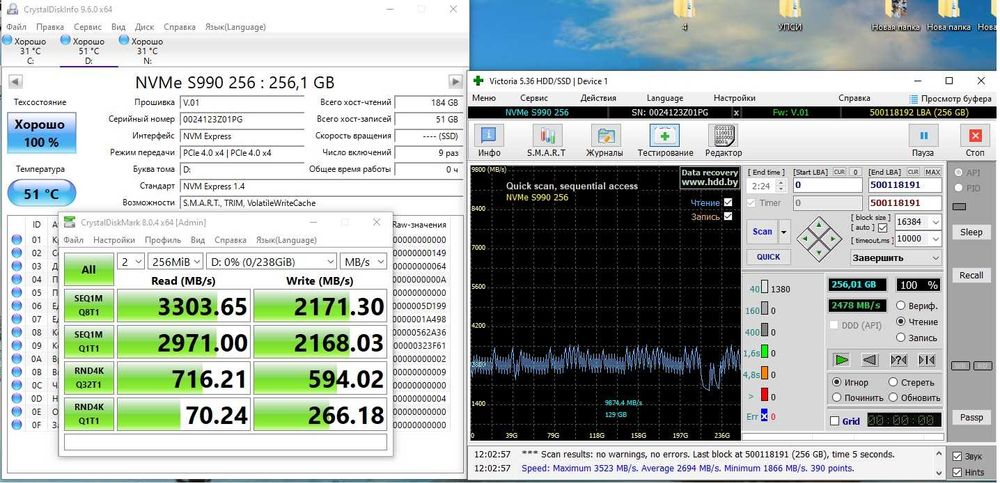This screenshot has width=1000, height=483.
Task: Open the 256MiB test size dropdown
Action: (x=175, y=262)
